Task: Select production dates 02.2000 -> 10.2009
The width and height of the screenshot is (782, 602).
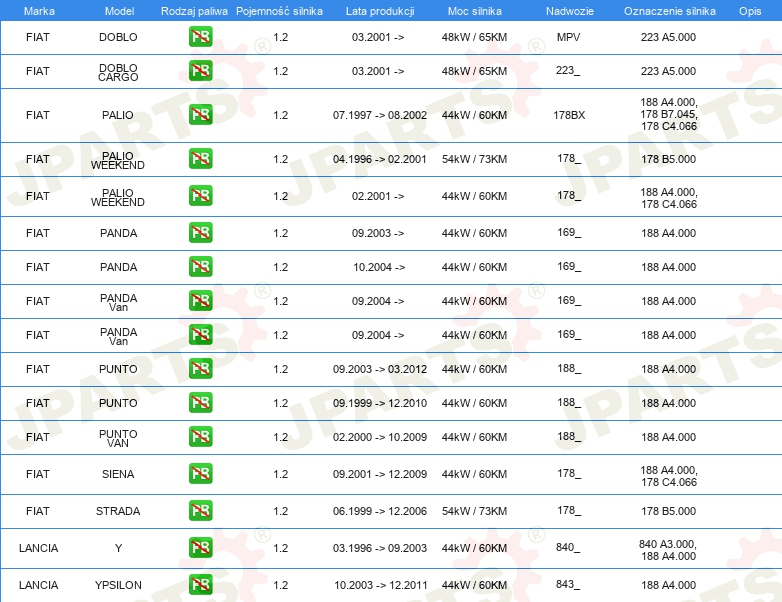Action: [380, 437]
